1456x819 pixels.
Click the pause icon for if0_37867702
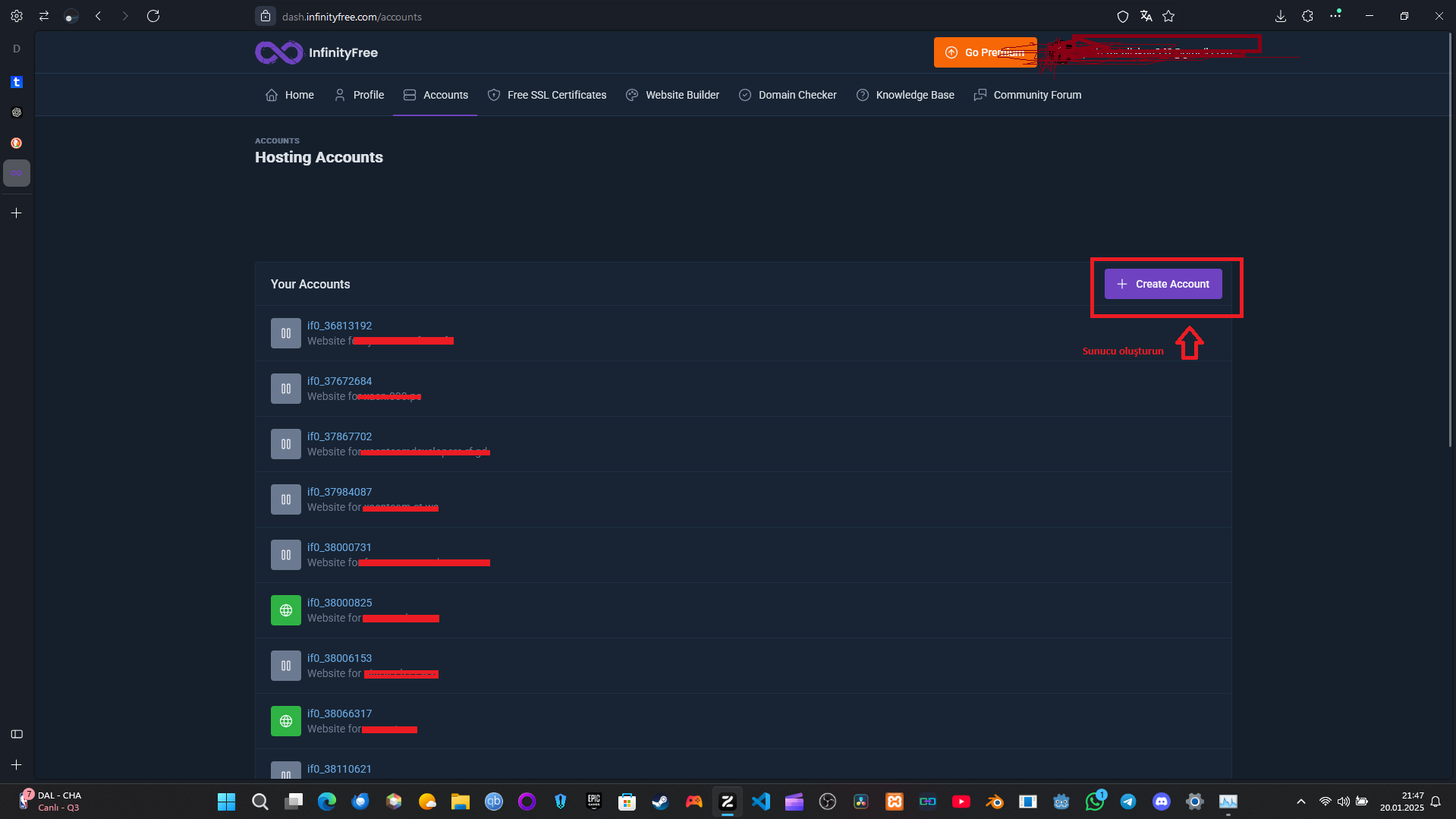[286, 444]
